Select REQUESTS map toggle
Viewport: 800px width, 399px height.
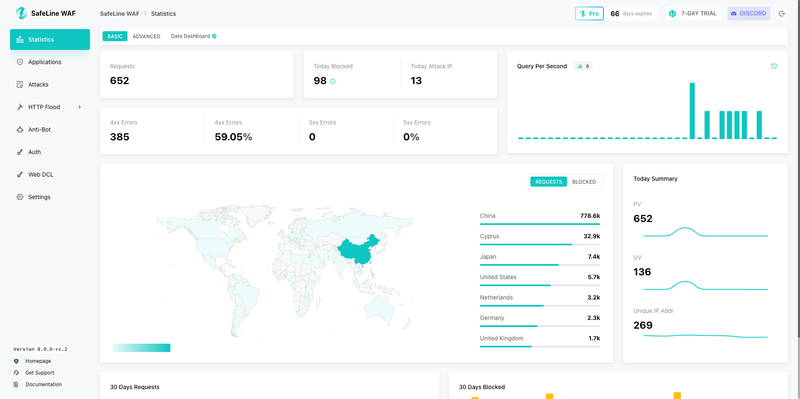pyautogui.click(x=548, y=182)
